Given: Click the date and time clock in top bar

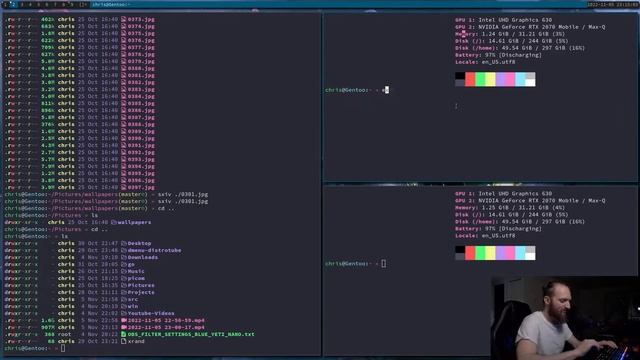Looking at the screenshot, I should point(612,4).
